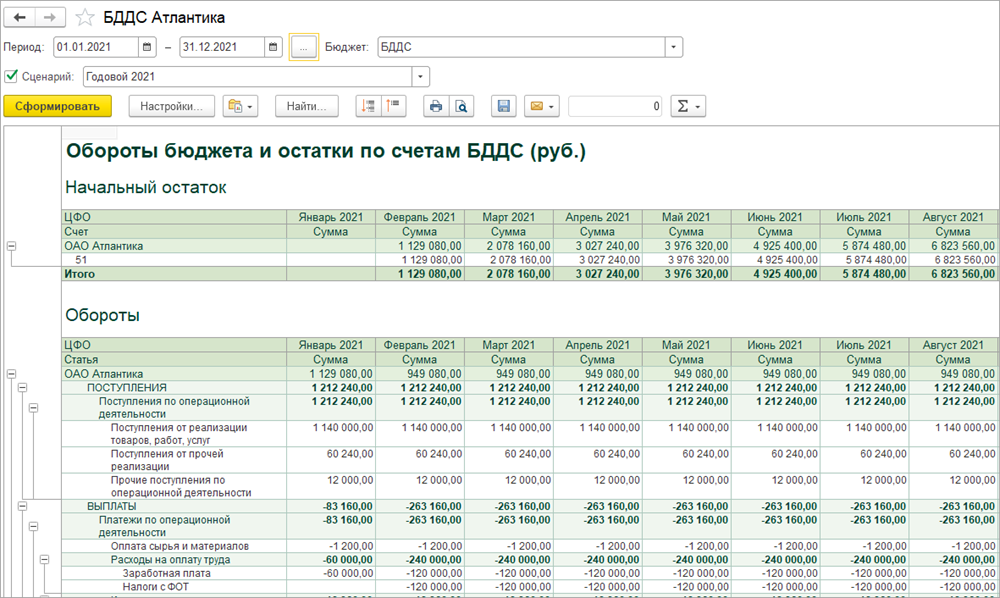The width and height of the screenshot is (1000, 598).
Task: Open the sum function Σ dropdown
Action: click(x=687, y=106)
